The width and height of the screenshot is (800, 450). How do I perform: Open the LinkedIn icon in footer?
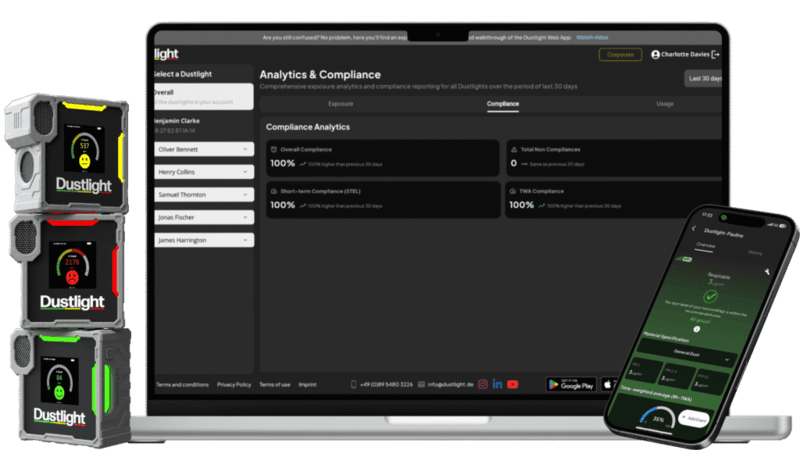point(497,384)
